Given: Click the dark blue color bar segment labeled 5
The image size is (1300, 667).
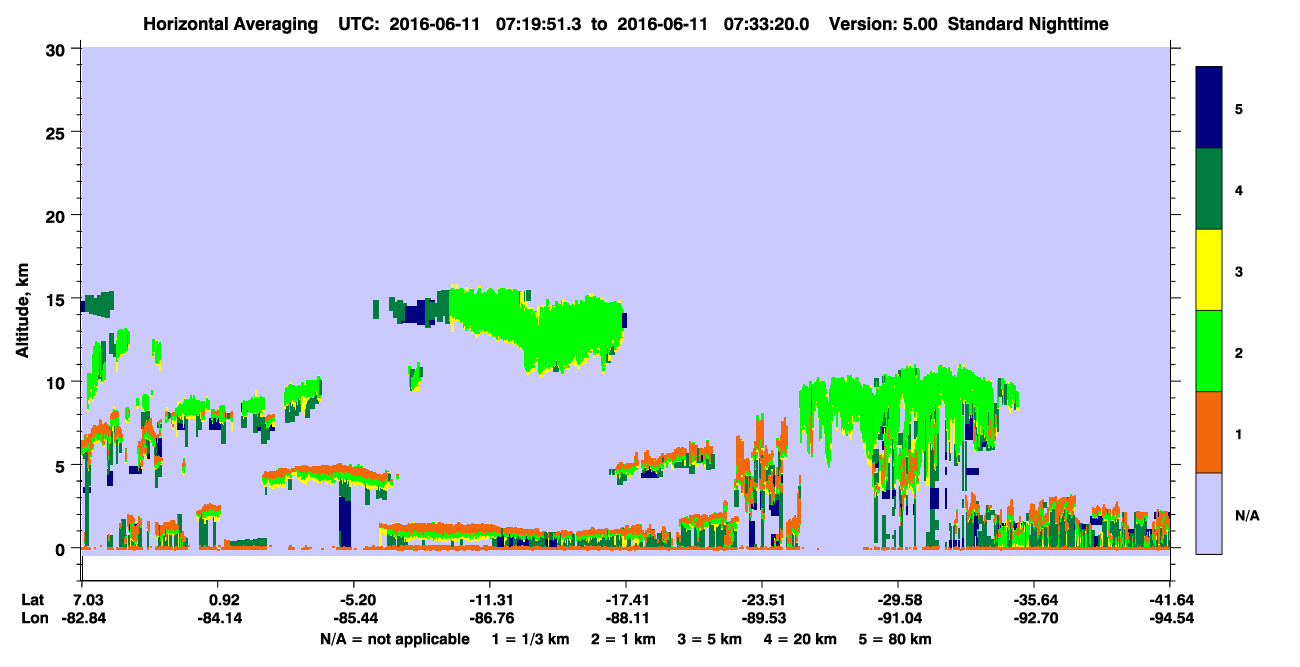Looking at the screenshot, I should coord(1209,108).
